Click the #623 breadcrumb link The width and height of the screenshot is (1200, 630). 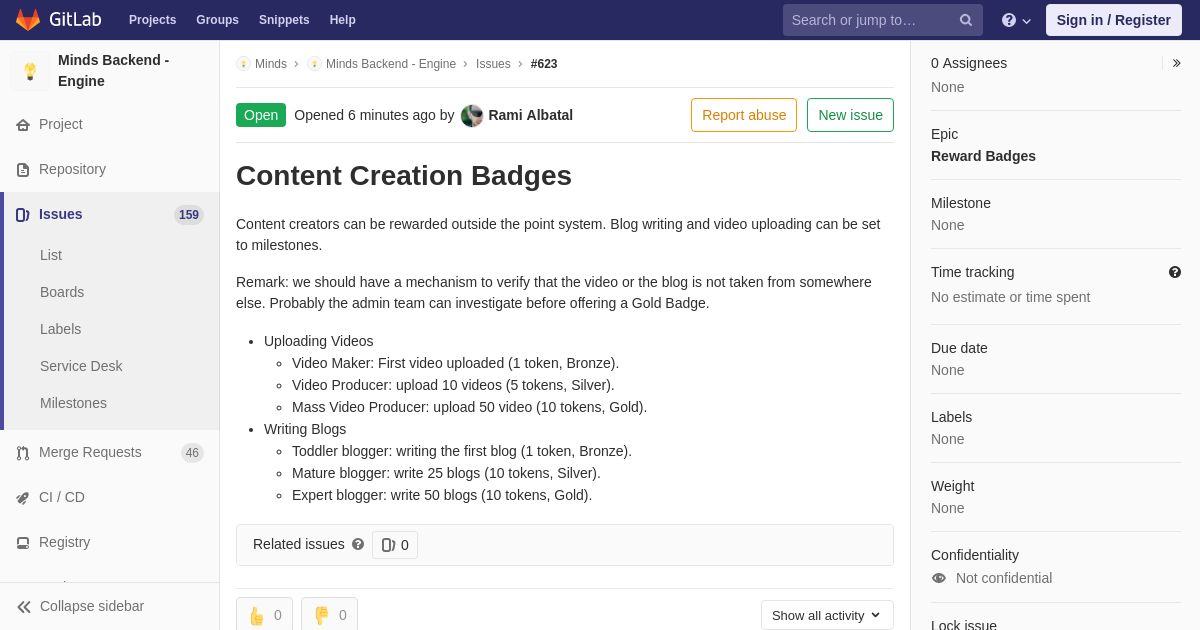pos(544,64)
